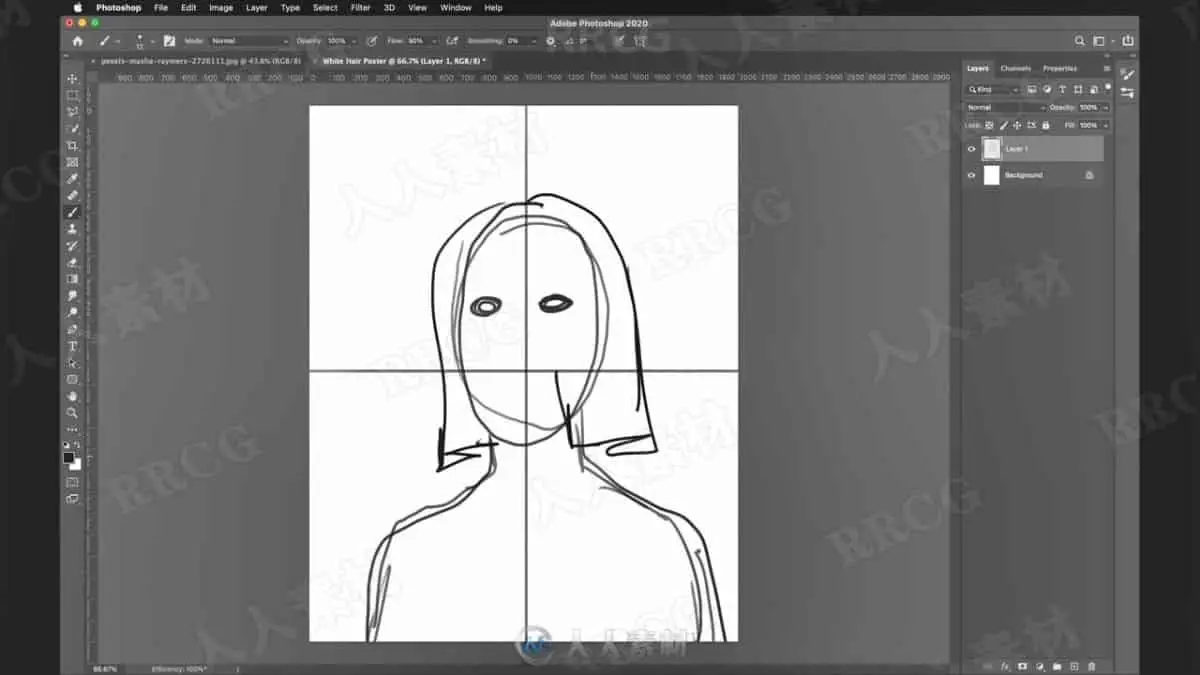1200x675 pixels.
Task: Select the Hand tool
Action: click(72, 396)
